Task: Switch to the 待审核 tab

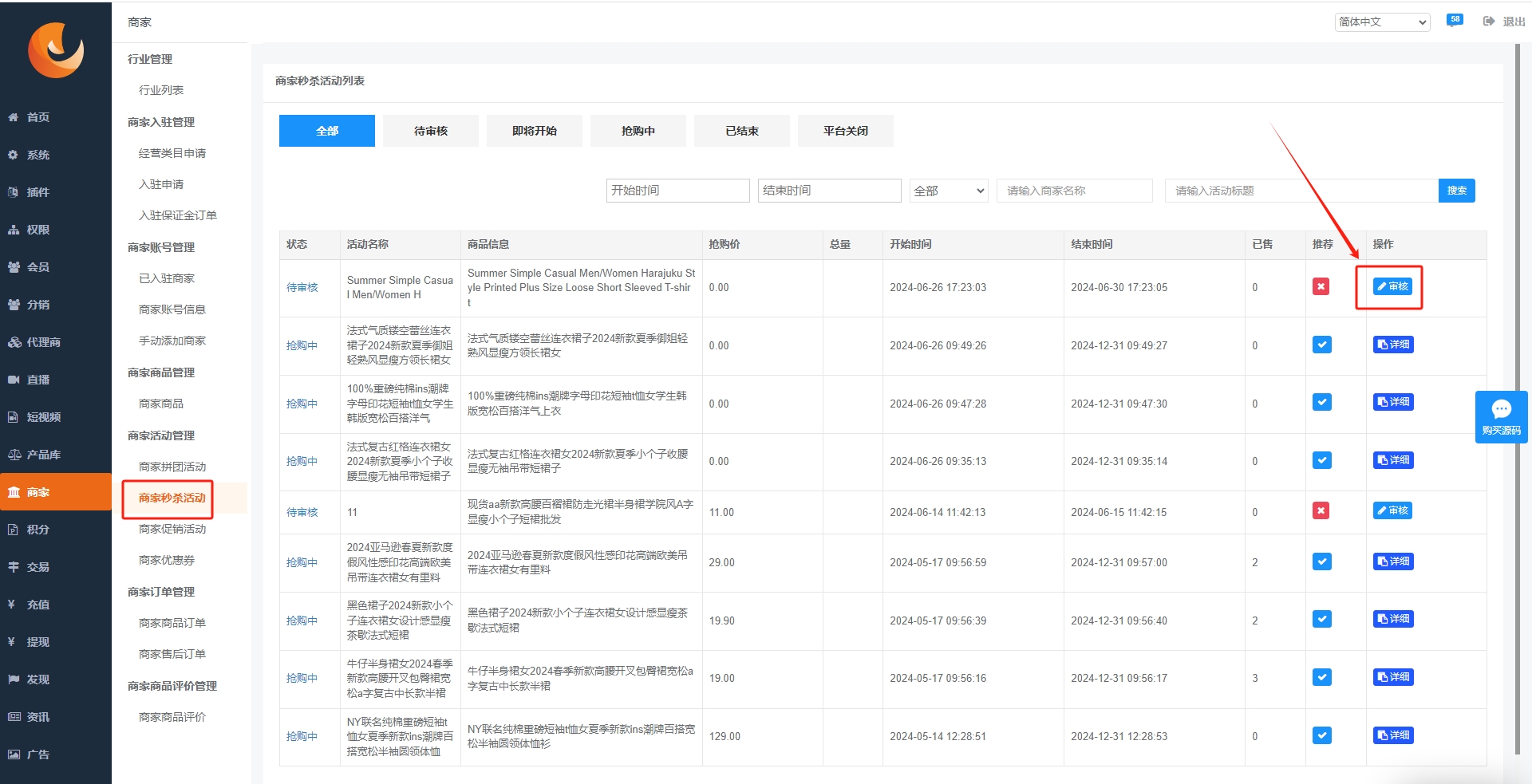Action: click(x=431, y=131)
